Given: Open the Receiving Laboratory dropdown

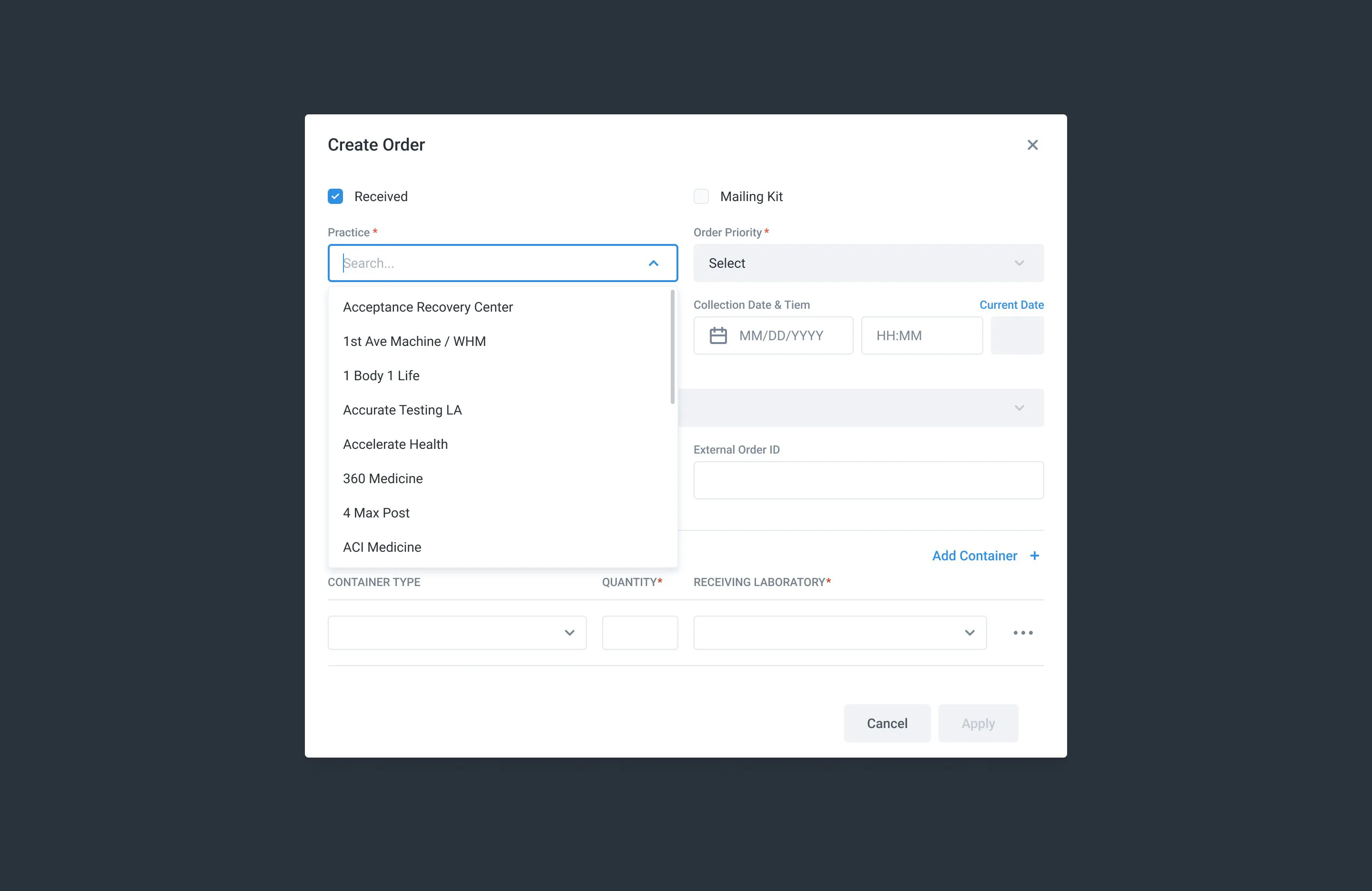Looking at the screenshot, I should (x=840, y=633).
